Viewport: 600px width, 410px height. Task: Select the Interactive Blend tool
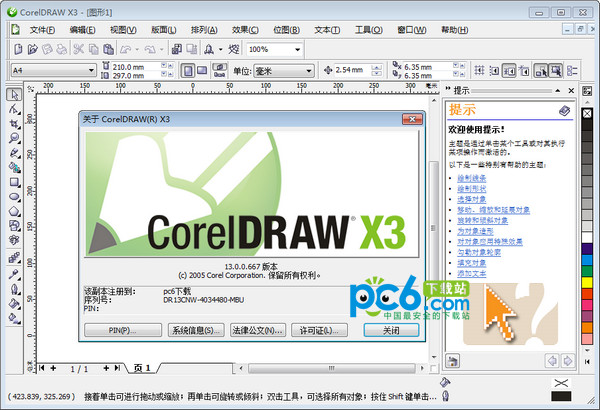coord(14,257)
